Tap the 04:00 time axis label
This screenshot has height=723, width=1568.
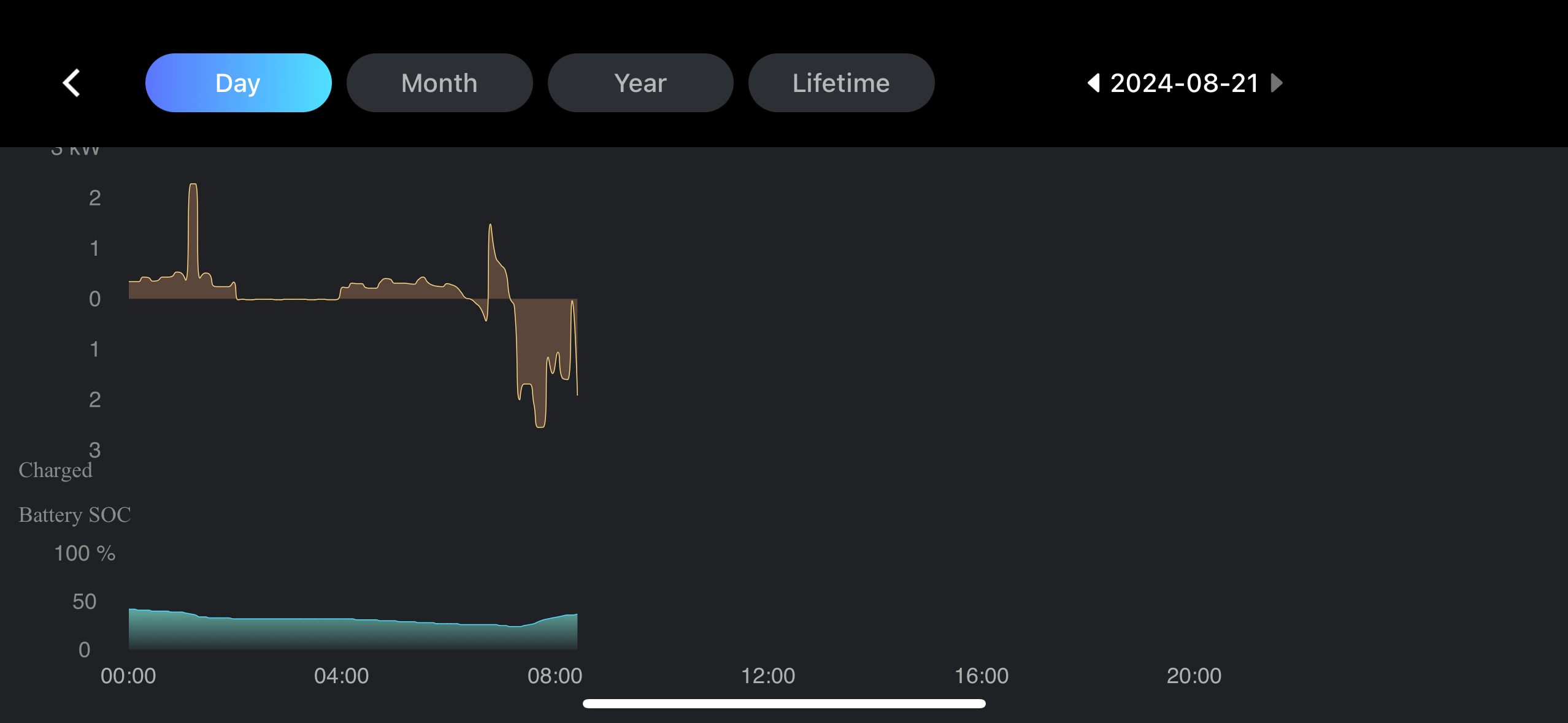click(341, 676)
